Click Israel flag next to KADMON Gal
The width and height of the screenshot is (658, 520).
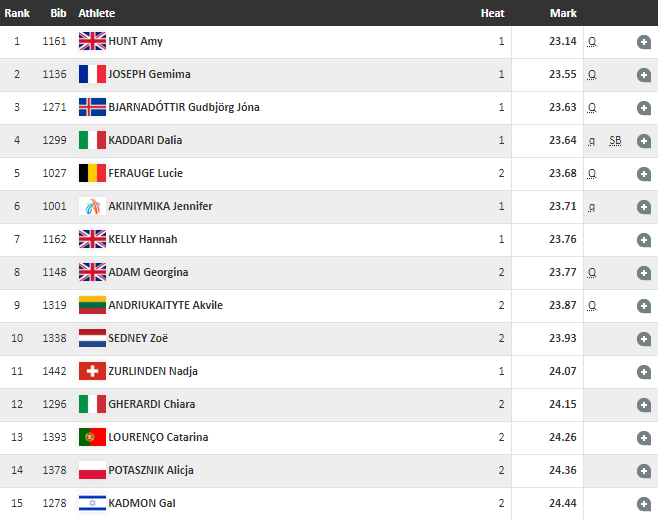[x=92, y=503]
